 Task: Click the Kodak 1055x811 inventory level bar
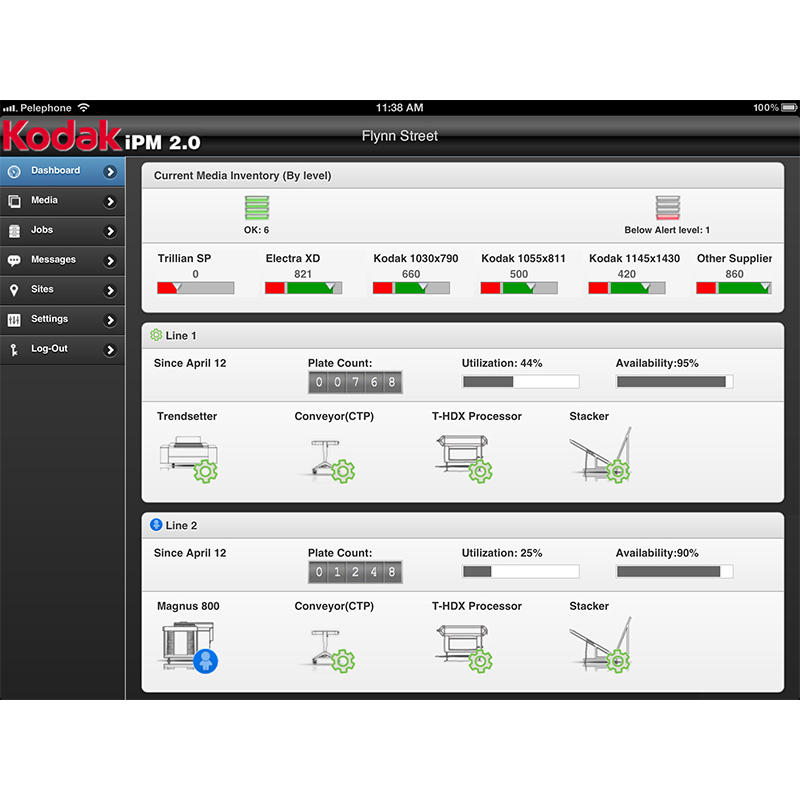pos(519,288)
